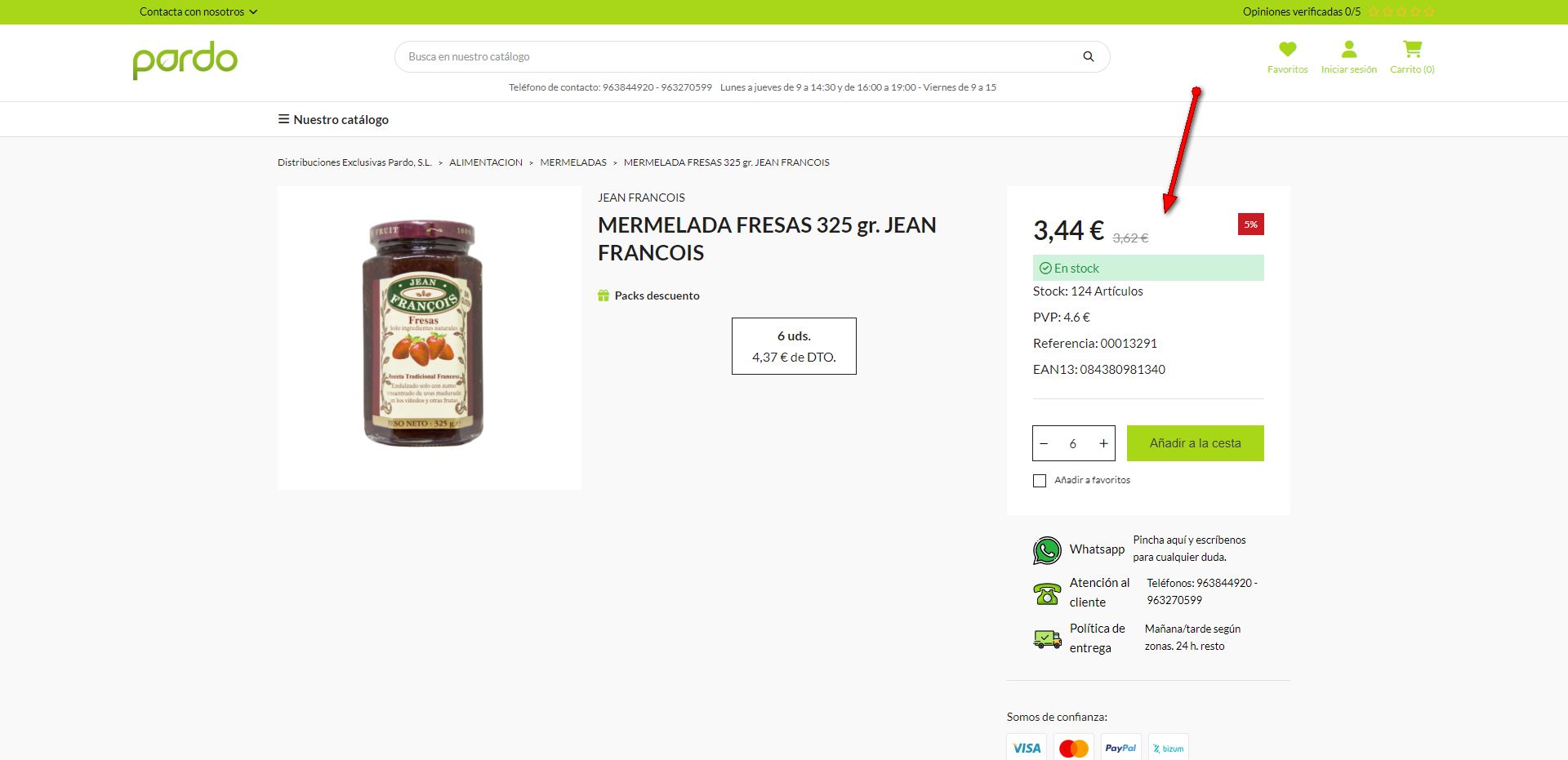This screenshot has width=1568, height=760.
Task: Open the Carrito shopping cart icon
Action: point(1412,49)
